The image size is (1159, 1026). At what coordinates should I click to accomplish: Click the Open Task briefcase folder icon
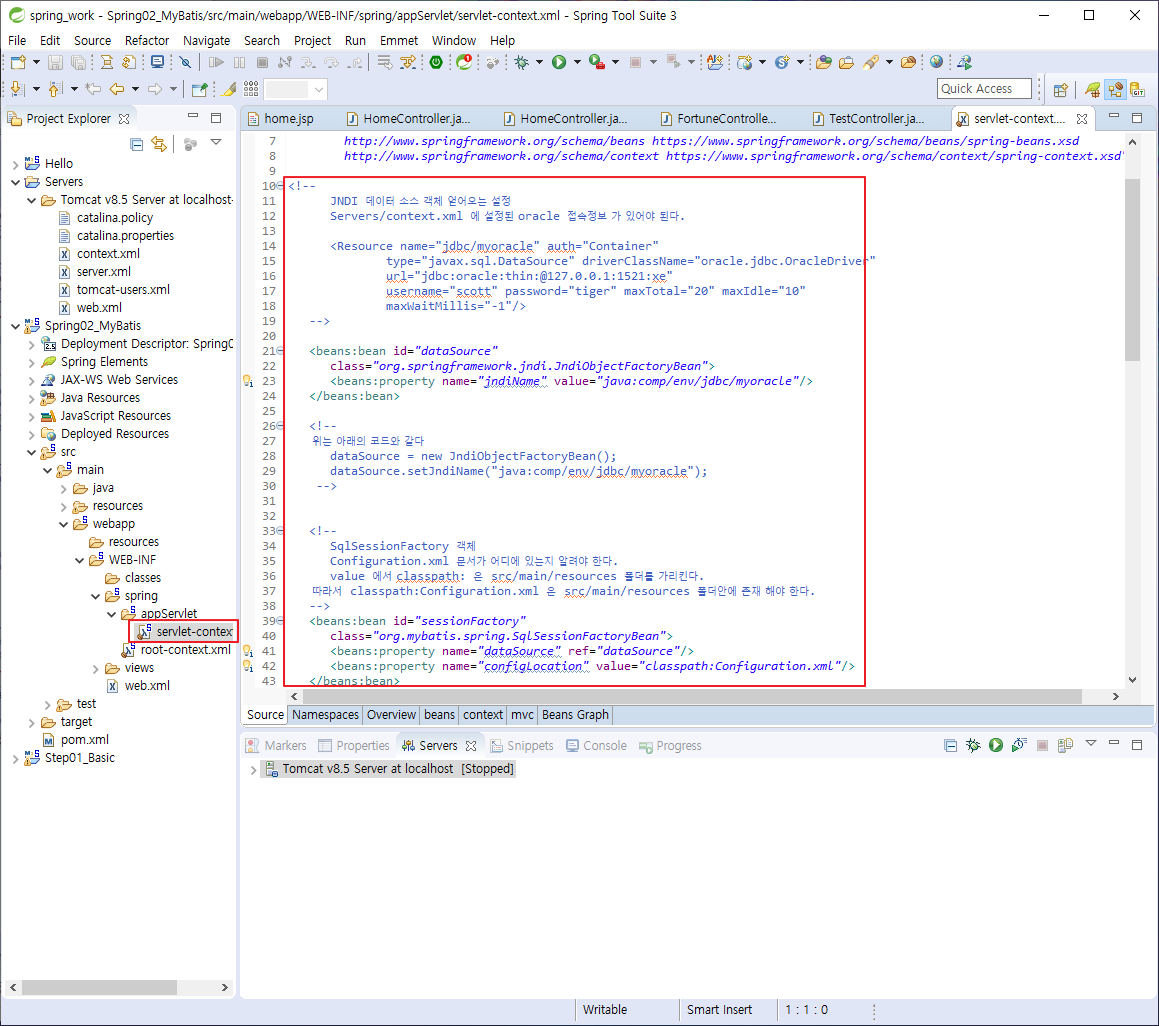tap(846, 63)
